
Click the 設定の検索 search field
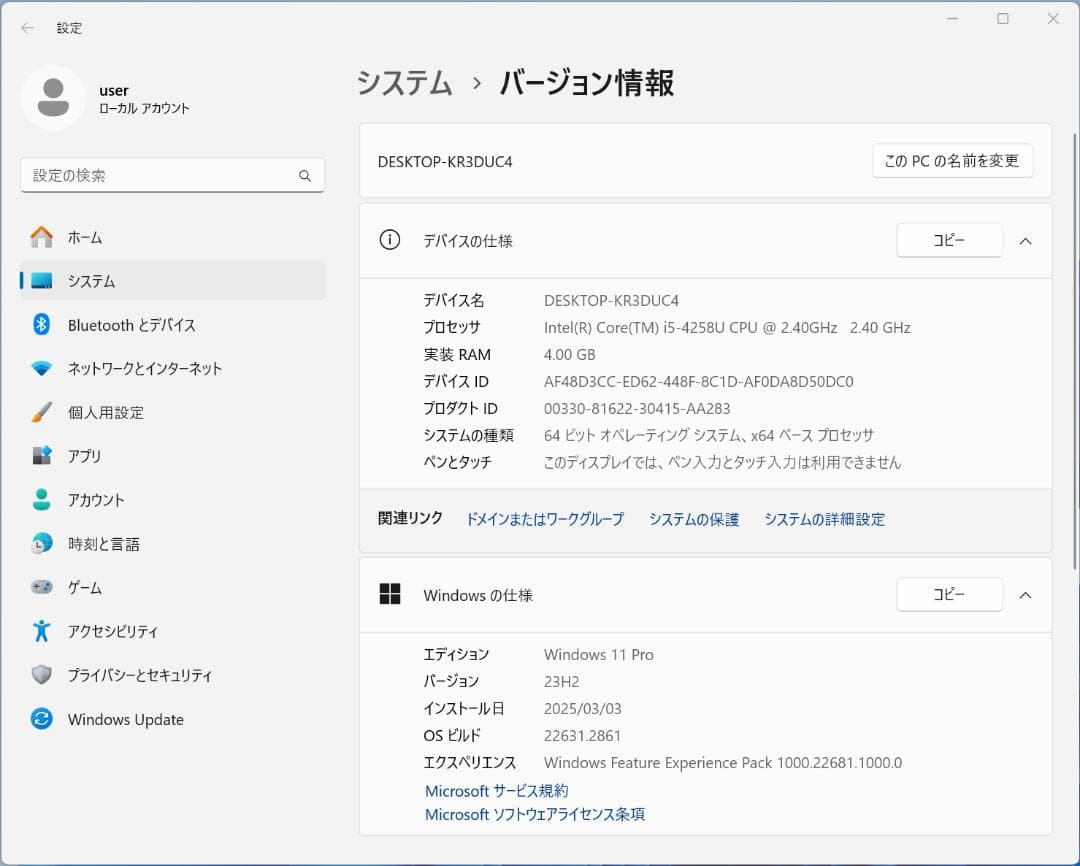tap(172, 175)
